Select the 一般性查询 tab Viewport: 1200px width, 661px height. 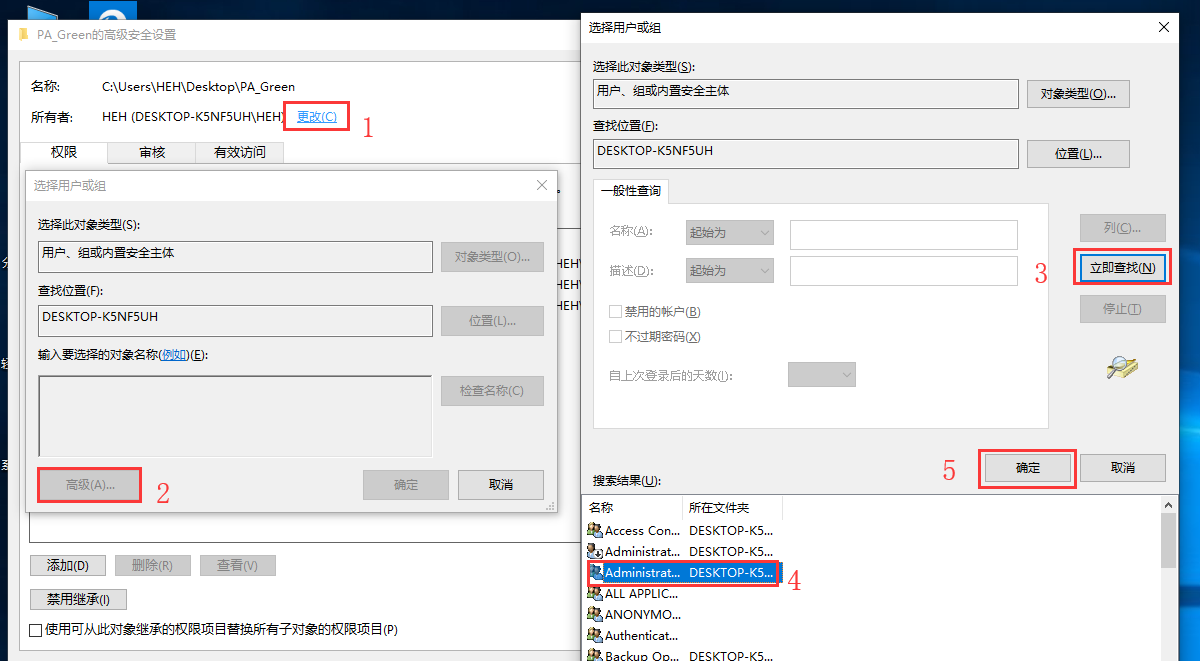click(630, 190)
